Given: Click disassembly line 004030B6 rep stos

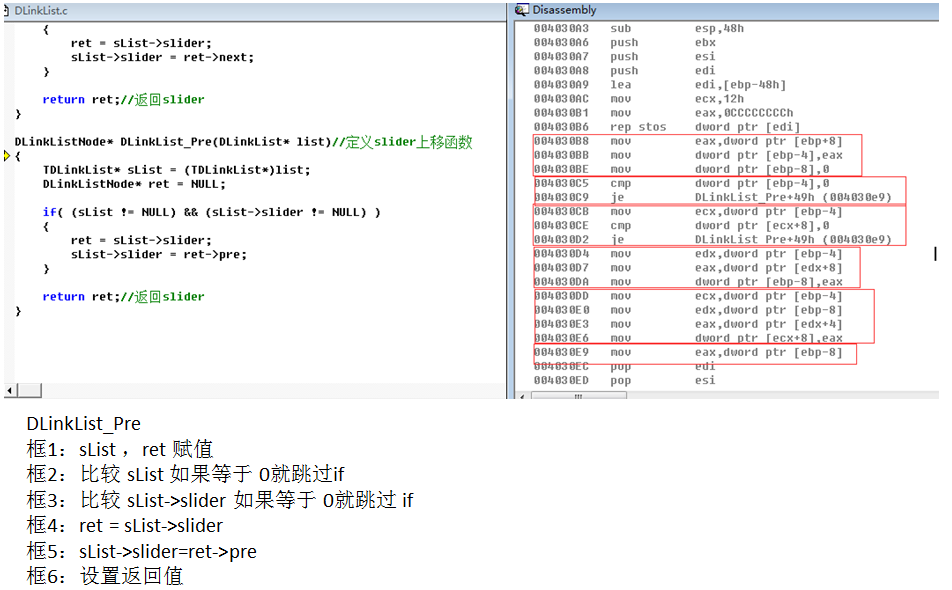Looking at the screenshot, I should click(x=667, y=127).
